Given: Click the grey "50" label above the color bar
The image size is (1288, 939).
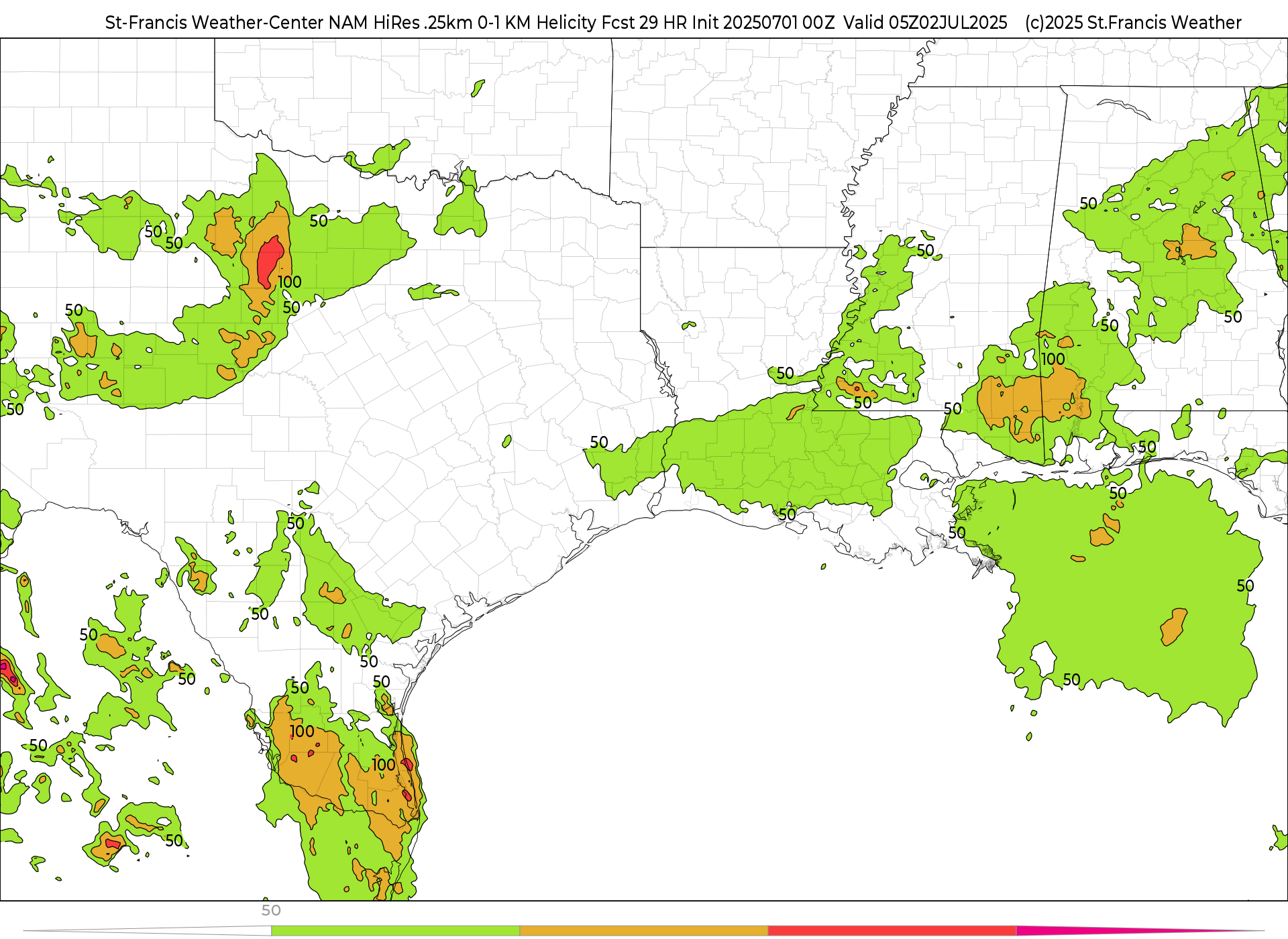Looking at the screenshot, I should coord(271,911).
